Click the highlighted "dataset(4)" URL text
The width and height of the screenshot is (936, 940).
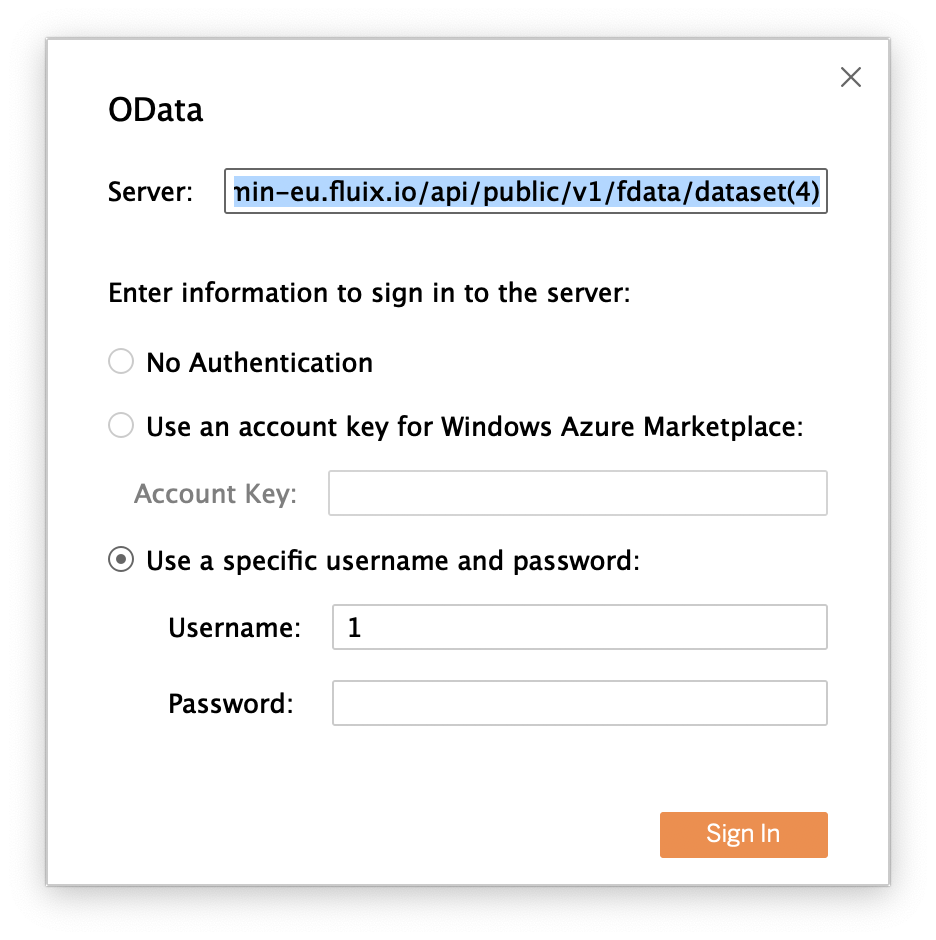762,192
